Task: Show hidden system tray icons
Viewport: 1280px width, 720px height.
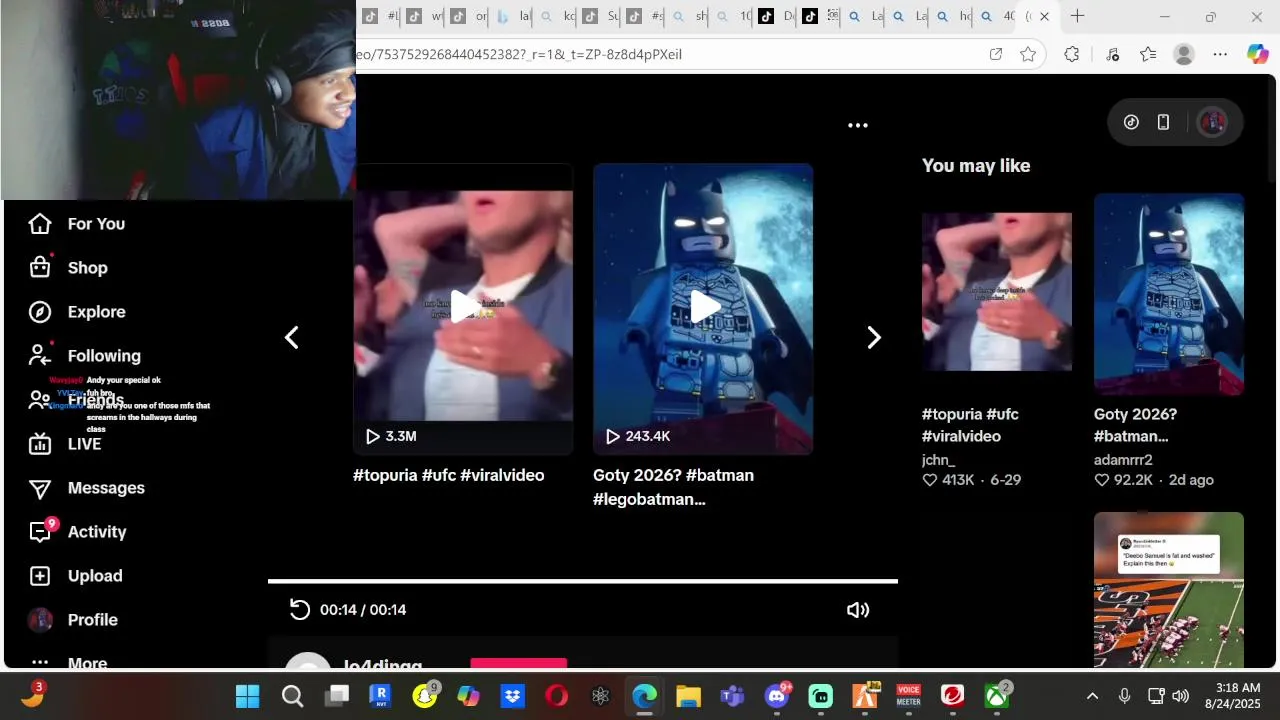Action: (1092, 696)
